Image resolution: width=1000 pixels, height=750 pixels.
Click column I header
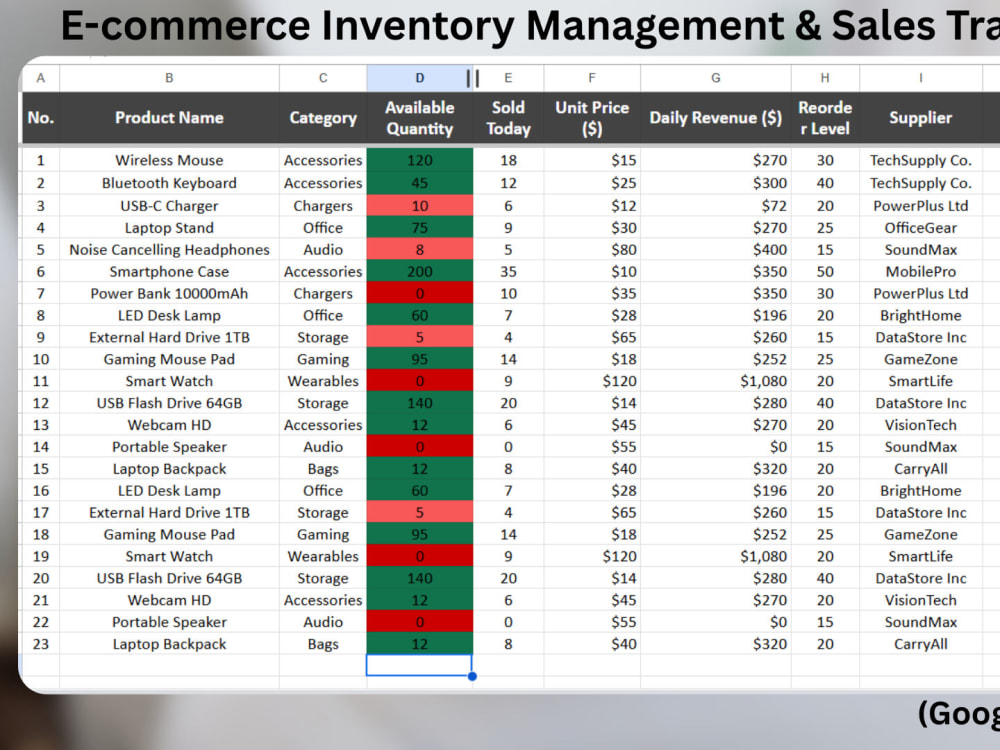920,78
